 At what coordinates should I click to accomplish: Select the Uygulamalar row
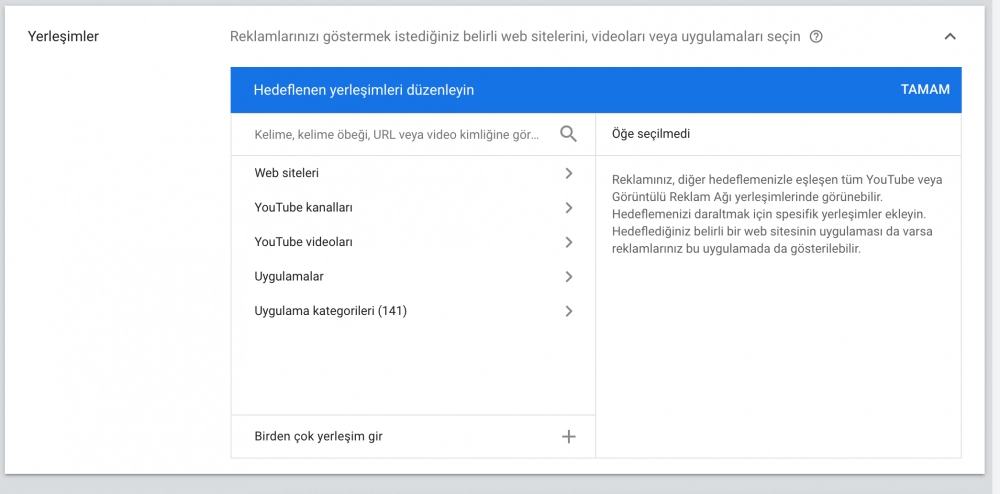pos(413,277)
